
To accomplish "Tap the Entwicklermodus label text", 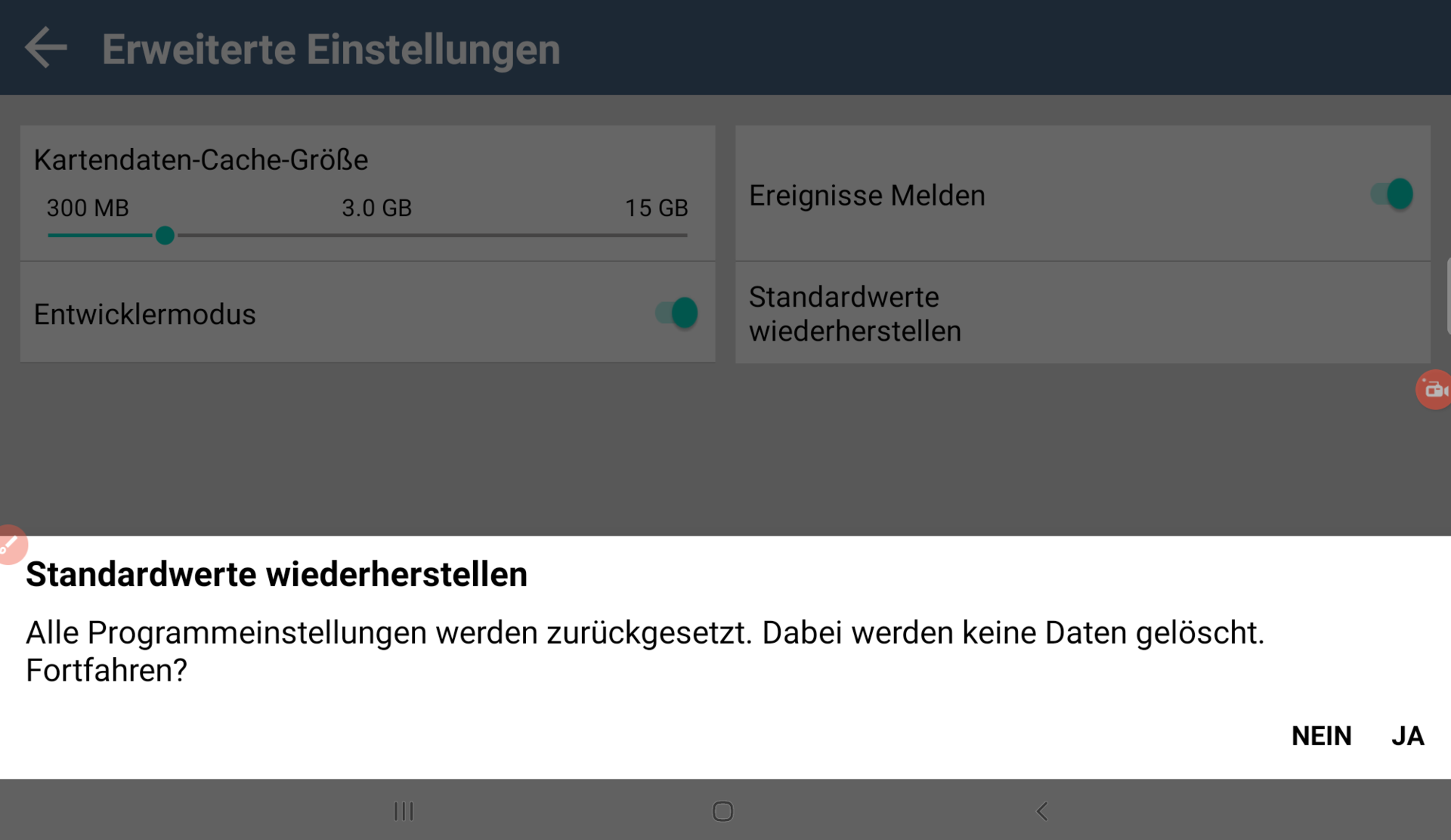I will [145, 314].
